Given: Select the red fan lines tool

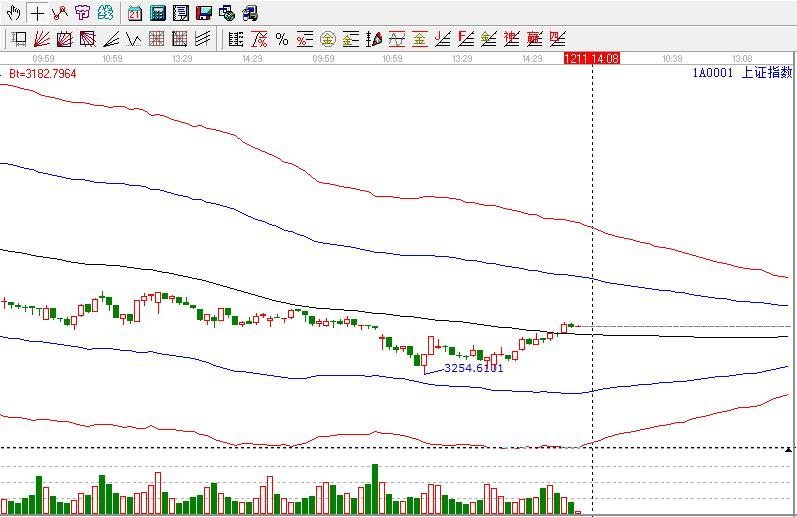Looking at the screenshot, I should 41,39.
